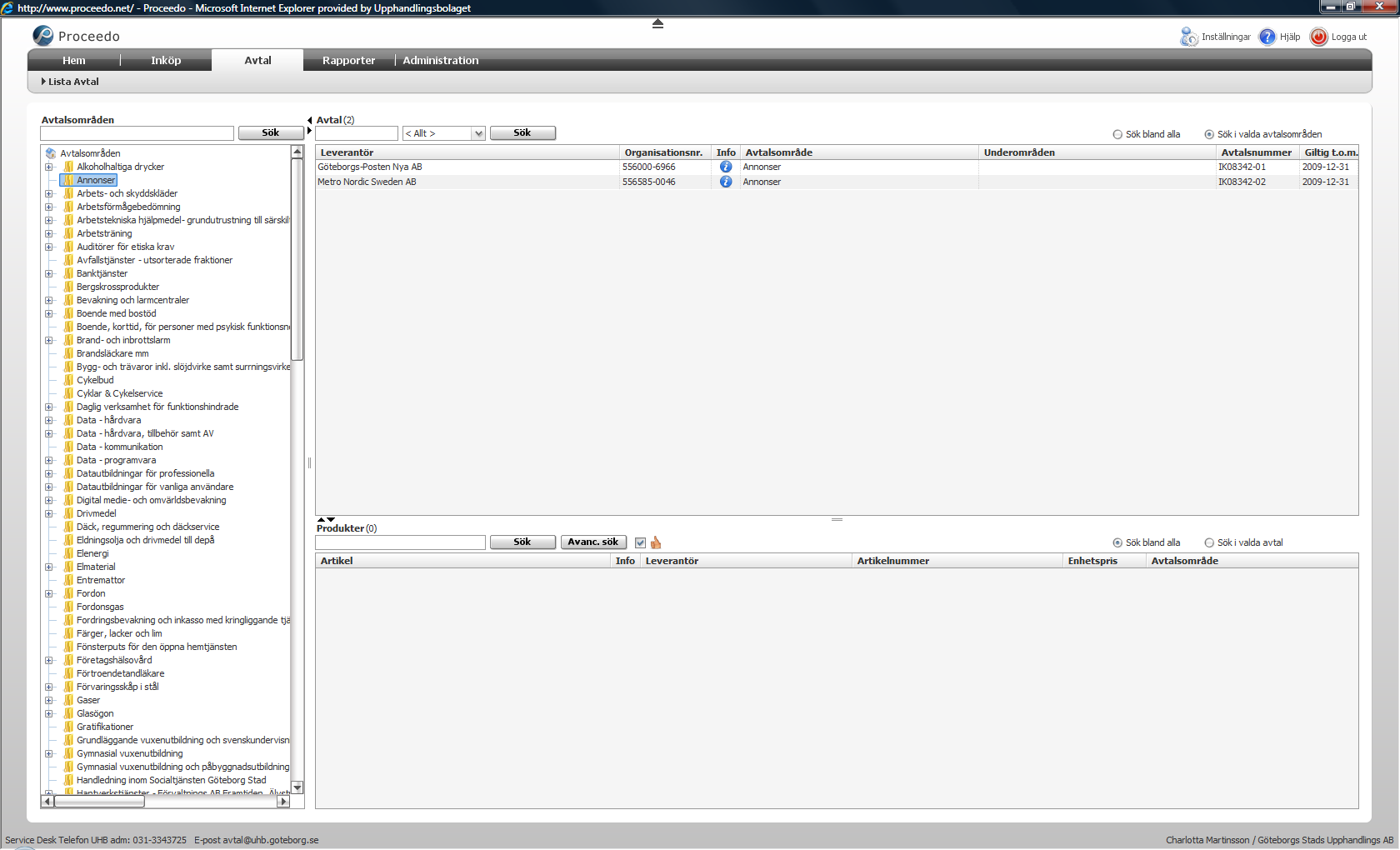
Task: Expand the Fordon tree node
Action: coord(48,593)
